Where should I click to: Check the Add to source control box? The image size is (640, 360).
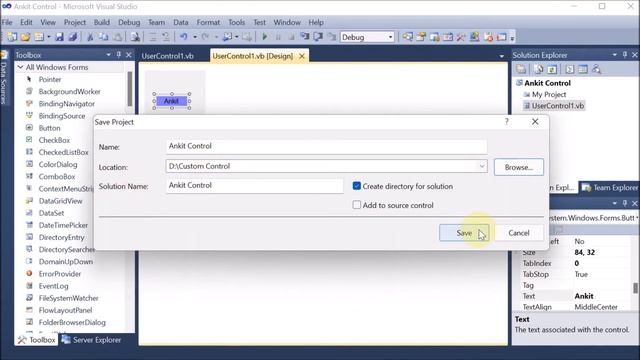coord(356,205)
